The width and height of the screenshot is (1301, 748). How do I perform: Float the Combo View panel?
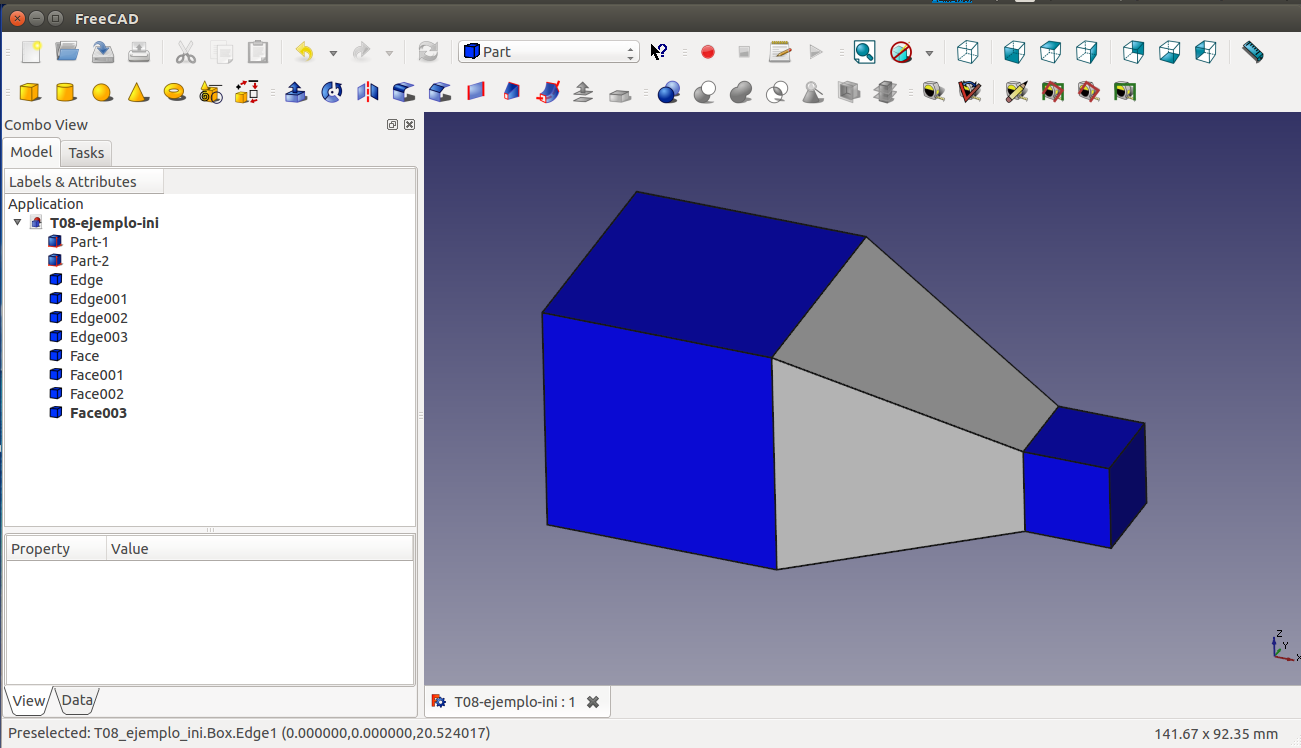click(x=392, y=125)
